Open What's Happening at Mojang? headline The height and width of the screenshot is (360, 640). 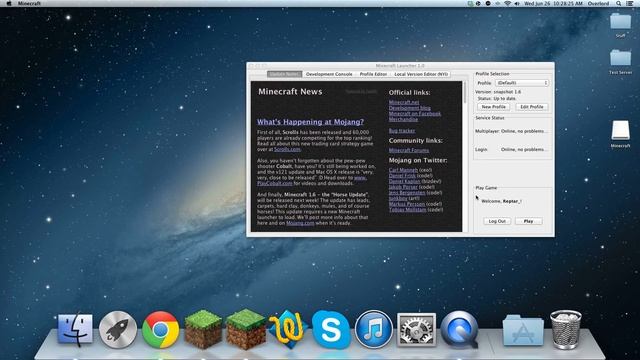pyautogui.click(x=310, y=122)
